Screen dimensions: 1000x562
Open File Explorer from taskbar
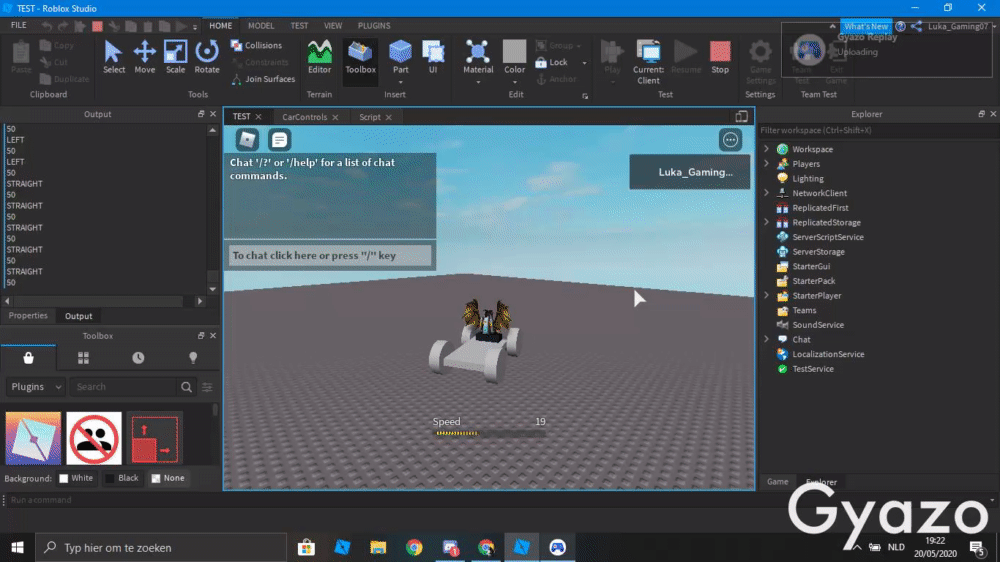click(378, 547)
